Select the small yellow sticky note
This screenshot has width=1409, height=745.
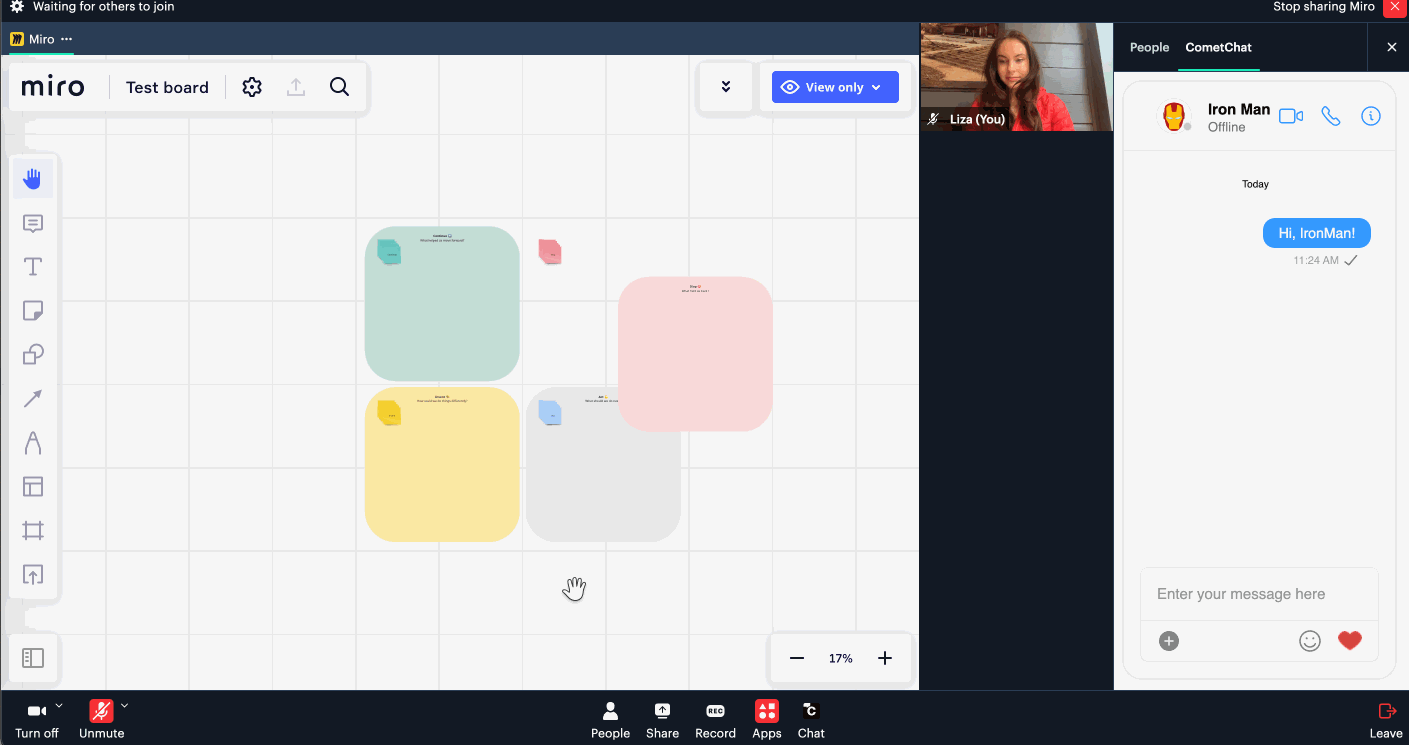[389, 412]
